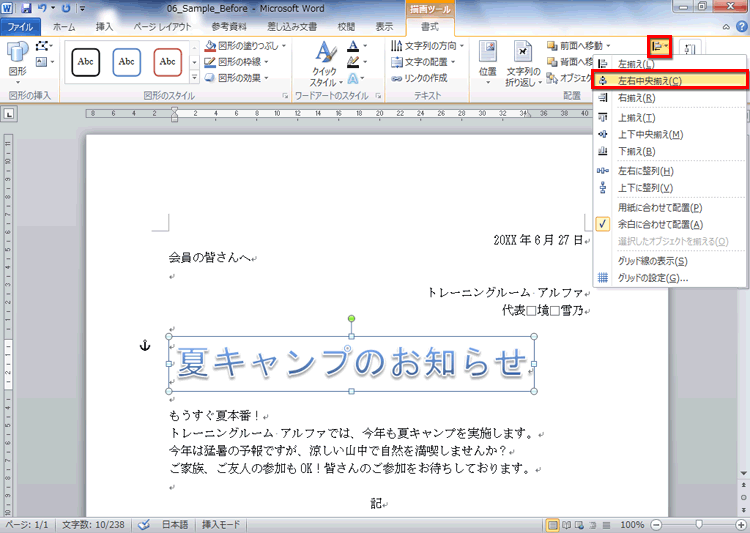Click the green rotation handle of WordArt
Screen dimensions: 750x533
click(352, 319)
